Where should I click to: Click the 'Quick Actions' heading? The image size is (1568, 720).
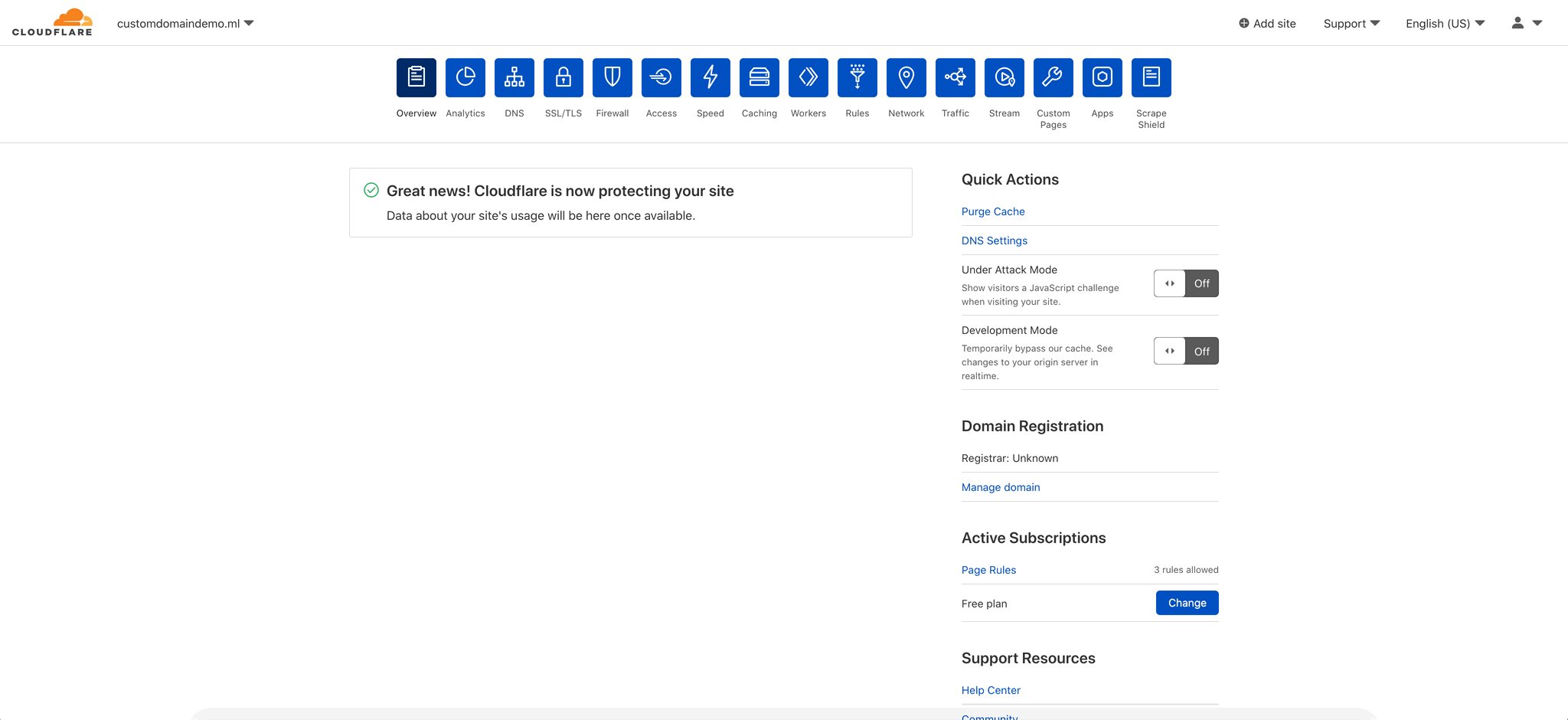[1010, 179]
